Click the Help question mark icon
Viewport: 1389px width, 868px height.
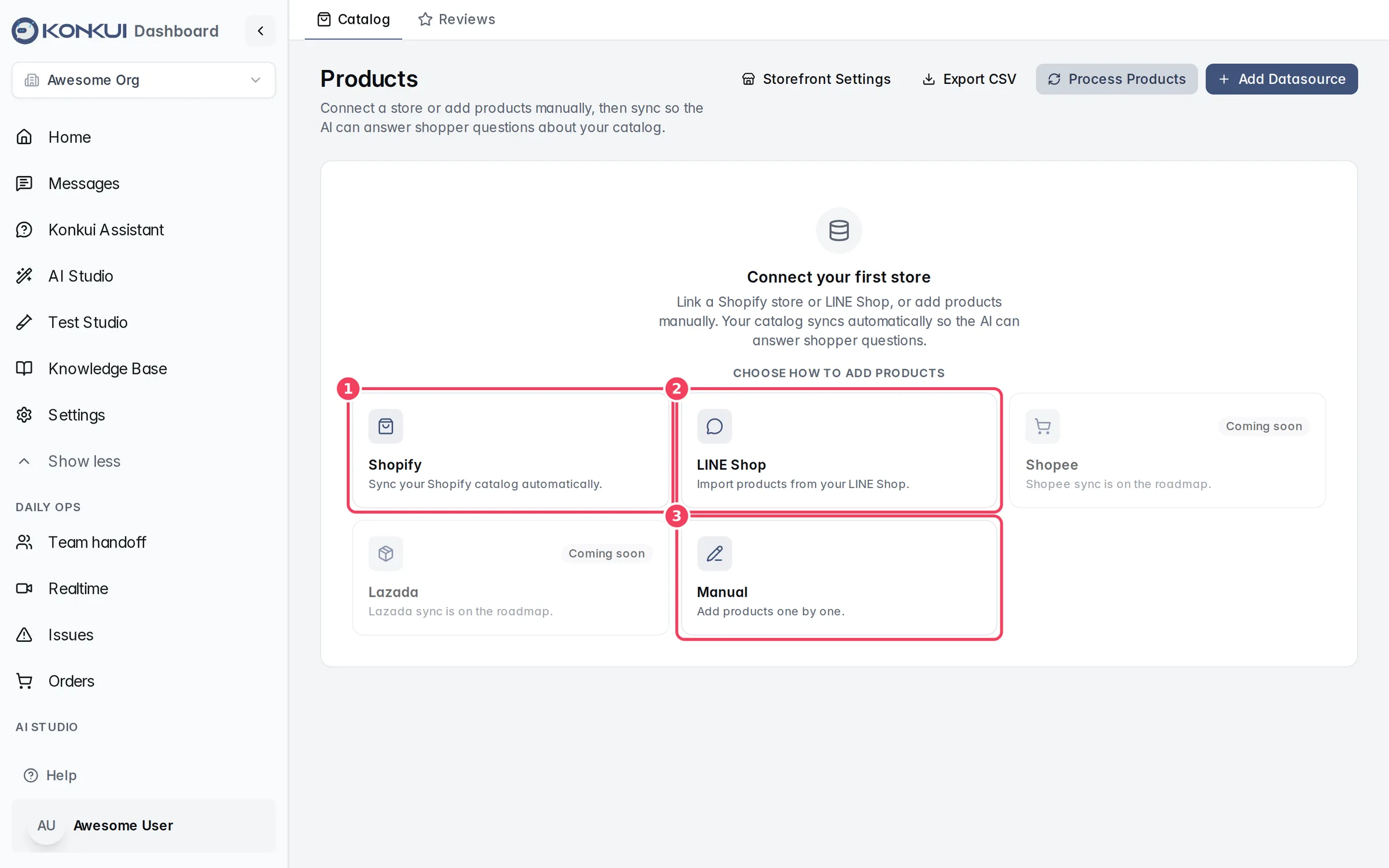(31, 775)
